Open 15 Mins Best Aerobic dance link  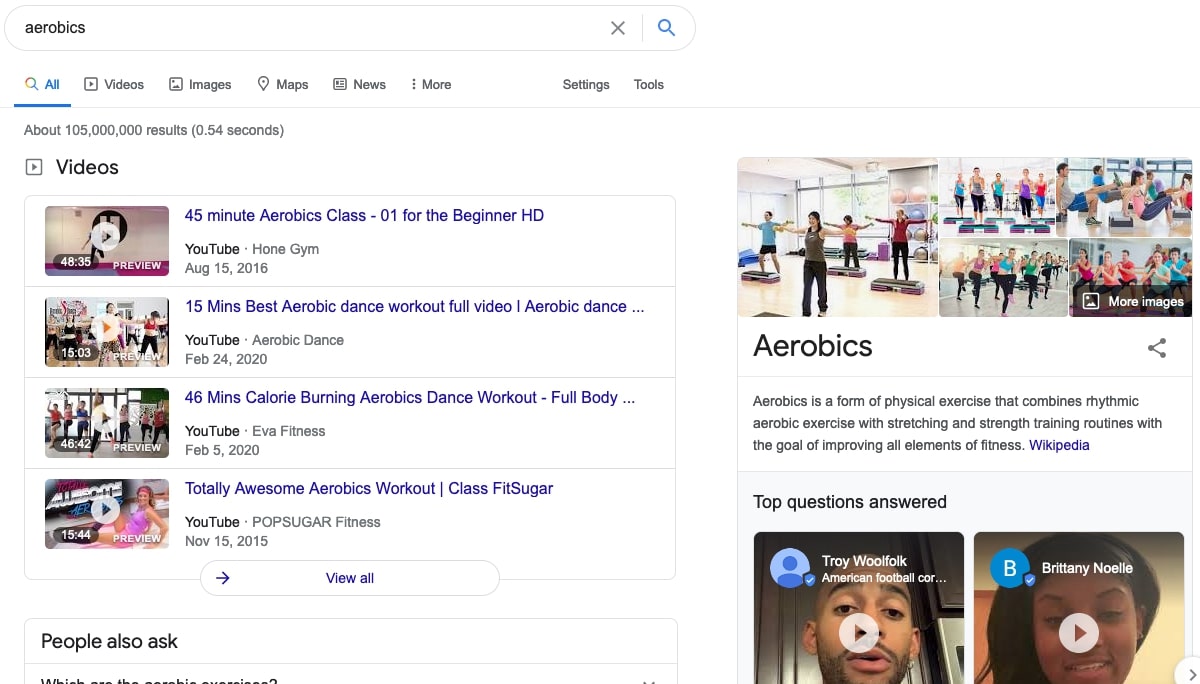coord(414,307)
